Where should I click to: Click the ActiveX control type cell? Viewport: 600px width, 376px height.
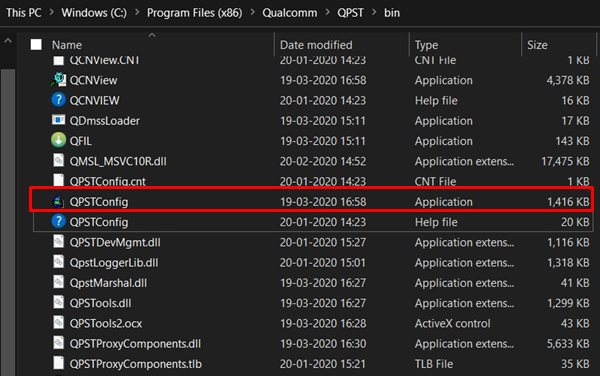tap(452, 324)
